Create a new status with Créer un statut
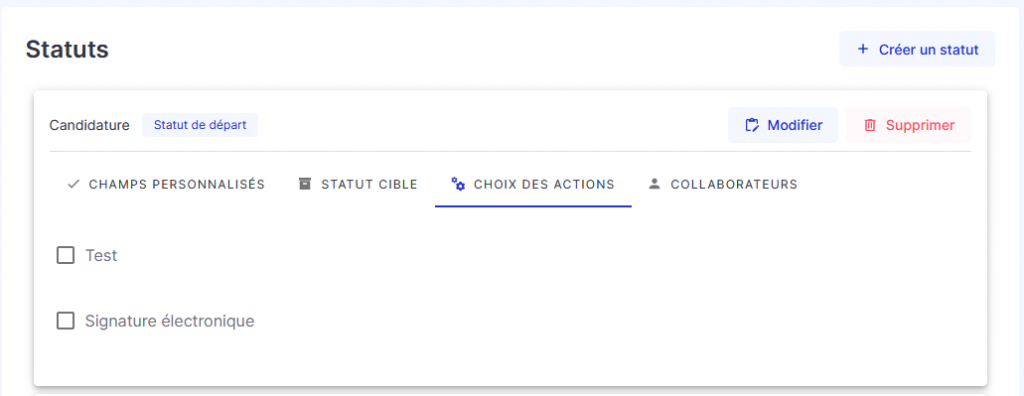1024x396 pixels. coord(917,49)
